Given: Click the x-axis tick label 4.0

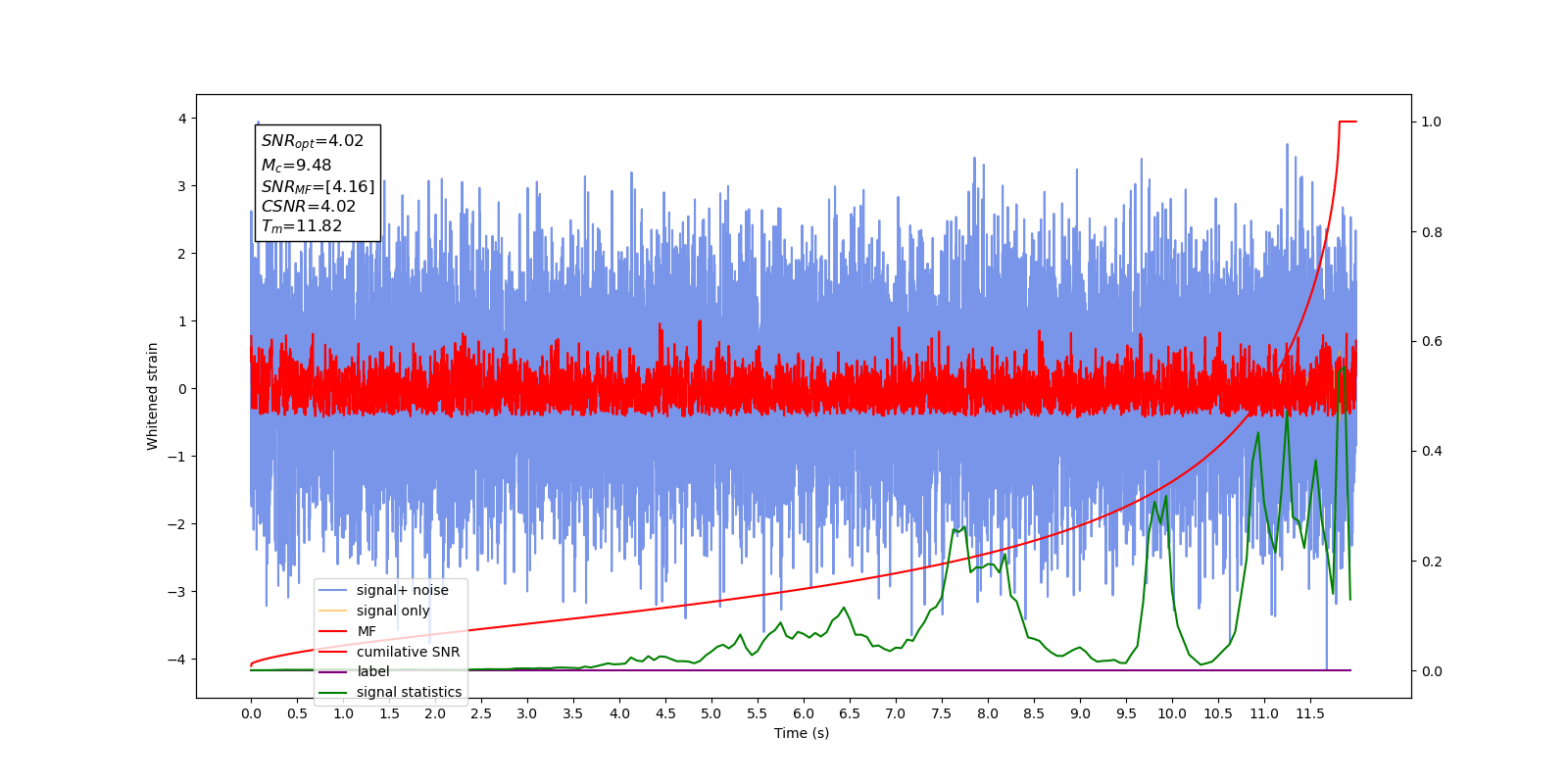Looking at the screenshot, I should 619,713.
